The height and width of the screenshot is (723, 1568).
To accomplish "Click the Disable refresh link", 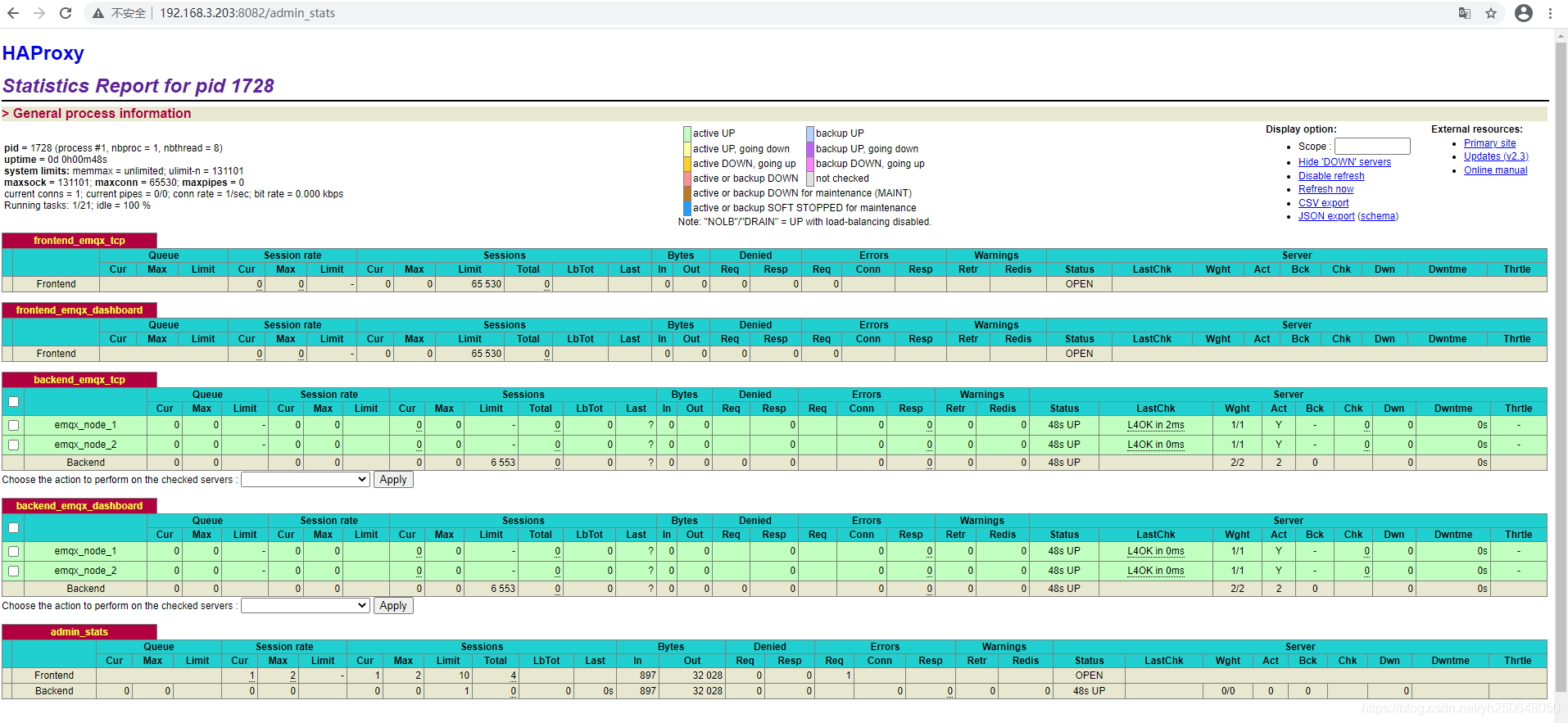I will pyautogui.click(x=1331, y=176).
